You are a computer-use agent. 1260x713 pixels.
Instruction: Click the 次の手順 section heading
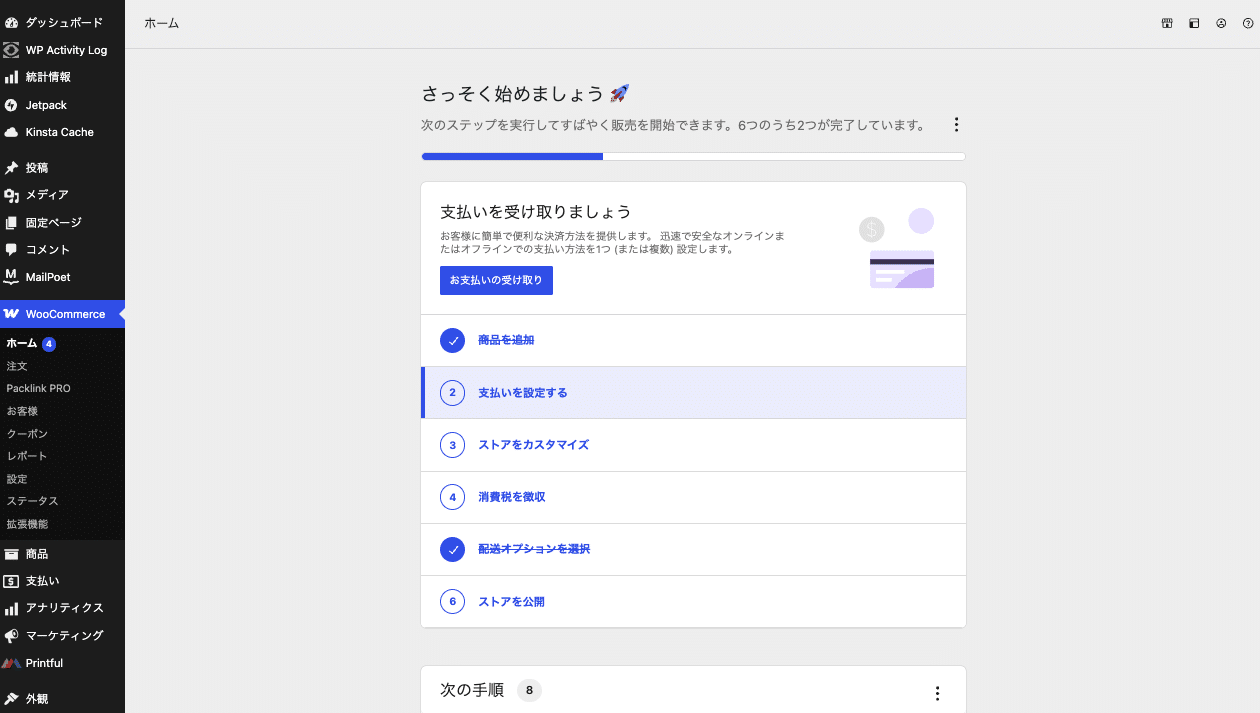(472, 690)
